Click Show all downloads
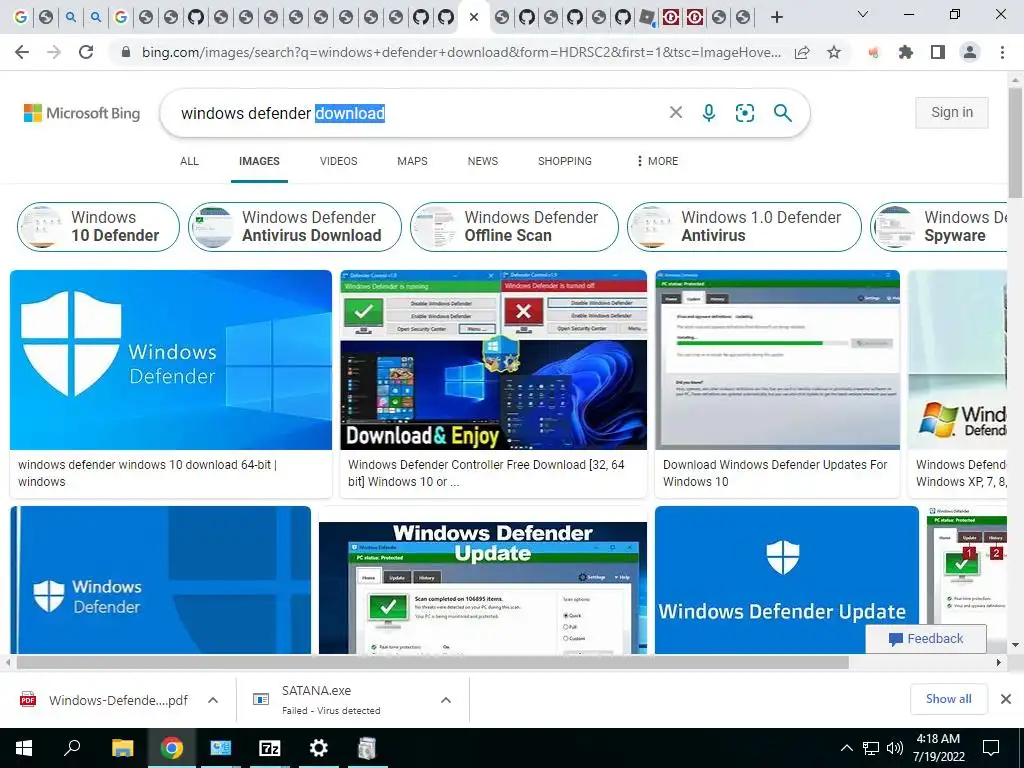 pyautogui.click(x=948, y=699)
